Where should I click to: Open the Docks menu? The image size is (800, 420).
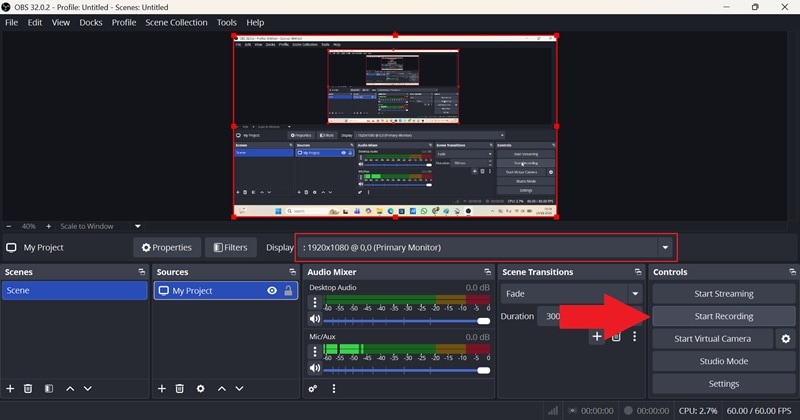pyautogui.click(x=91, y=22)
